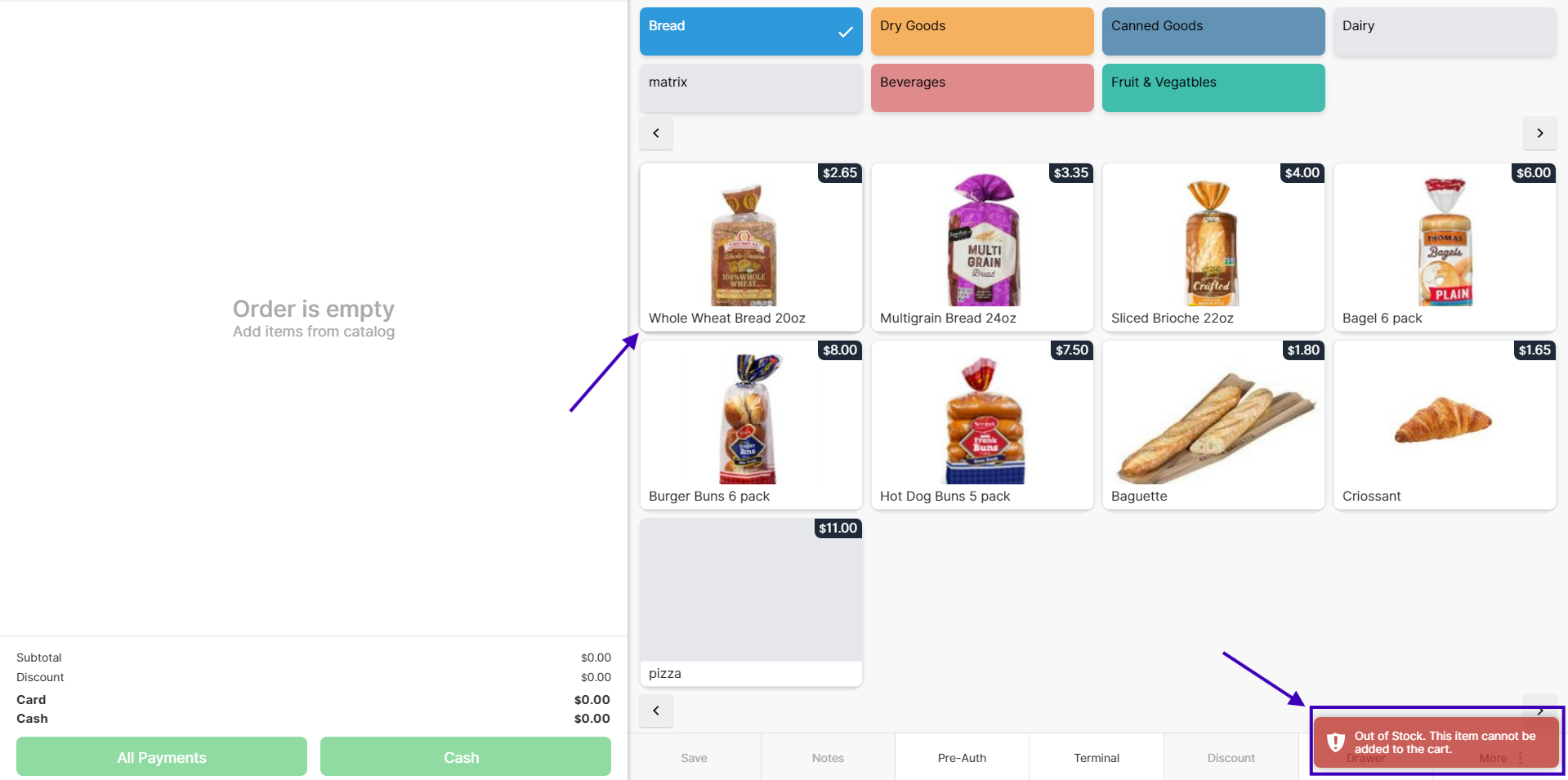Click the All Payments button

(162, 757)
